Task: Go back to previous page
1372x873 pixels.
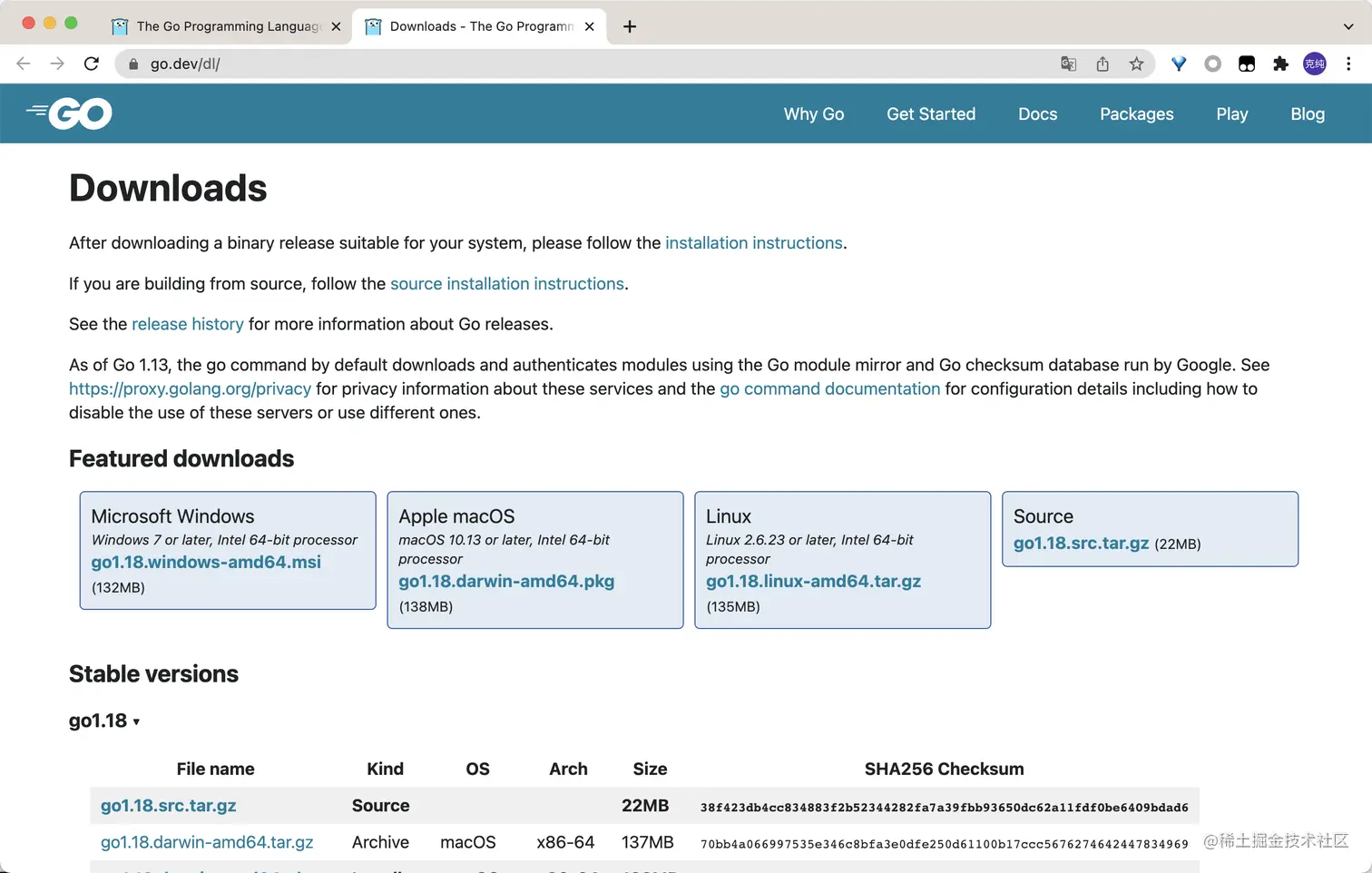Action: [24, 64]
